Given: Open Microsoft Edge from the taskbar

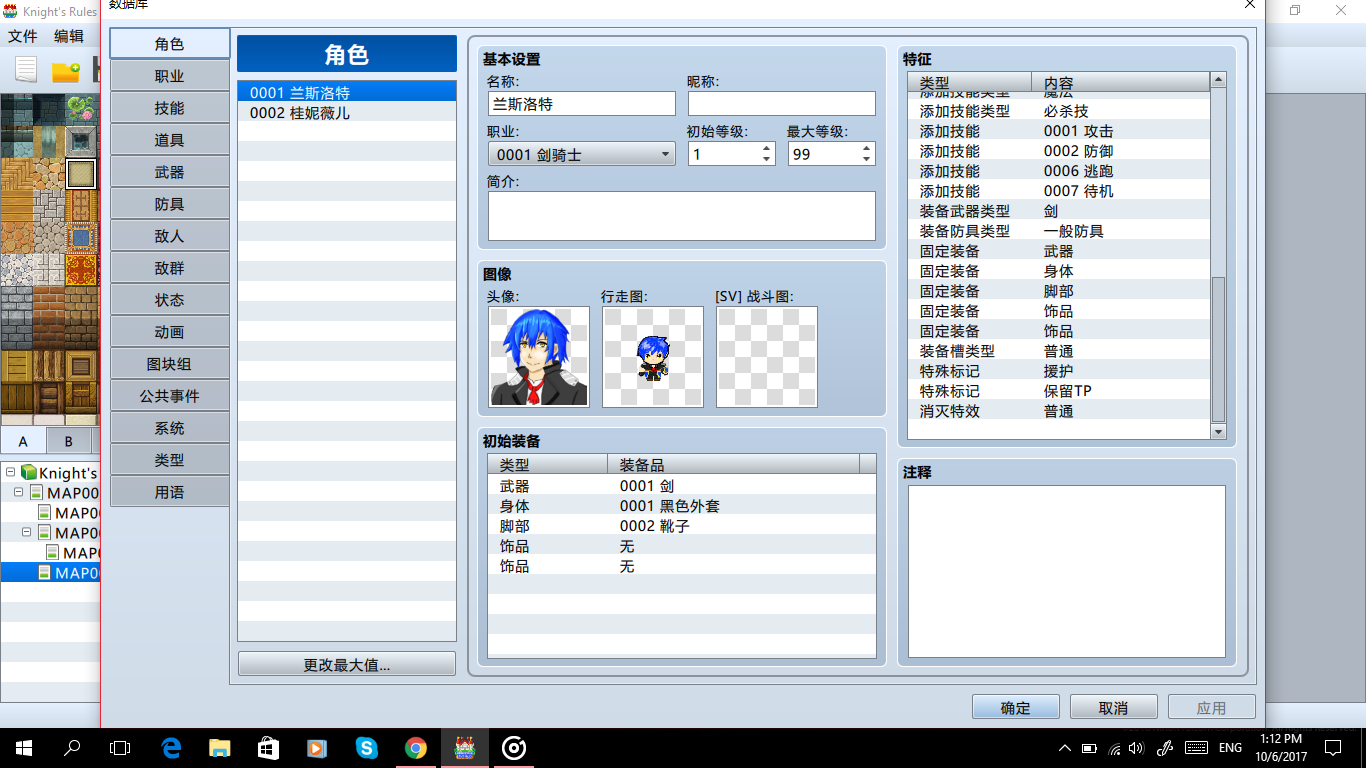Looking at the screenshot, I should click(x=170, y=747).
